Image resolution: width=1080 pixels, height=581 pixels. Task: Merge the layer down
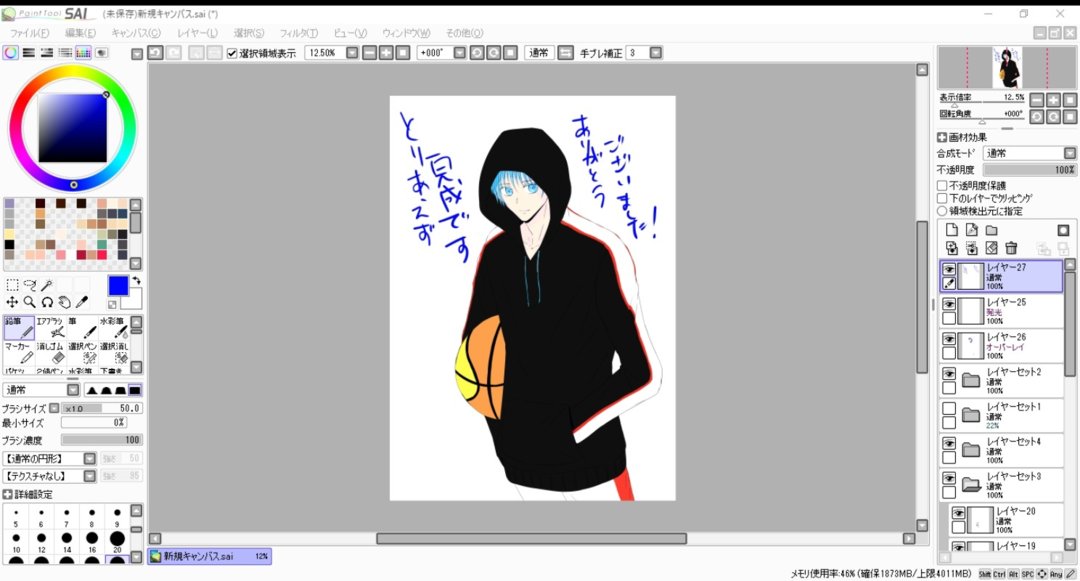[x=971, y=248]
